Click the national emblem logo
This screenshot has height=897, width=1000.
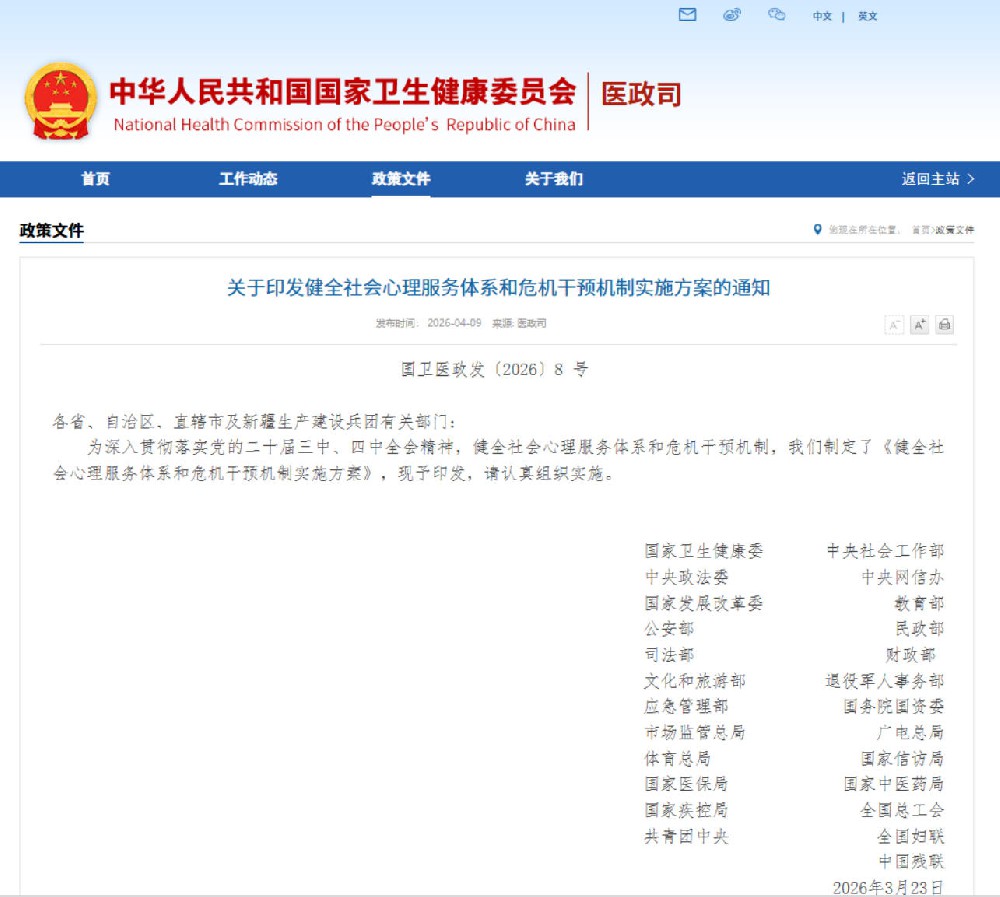click(59, 100)
